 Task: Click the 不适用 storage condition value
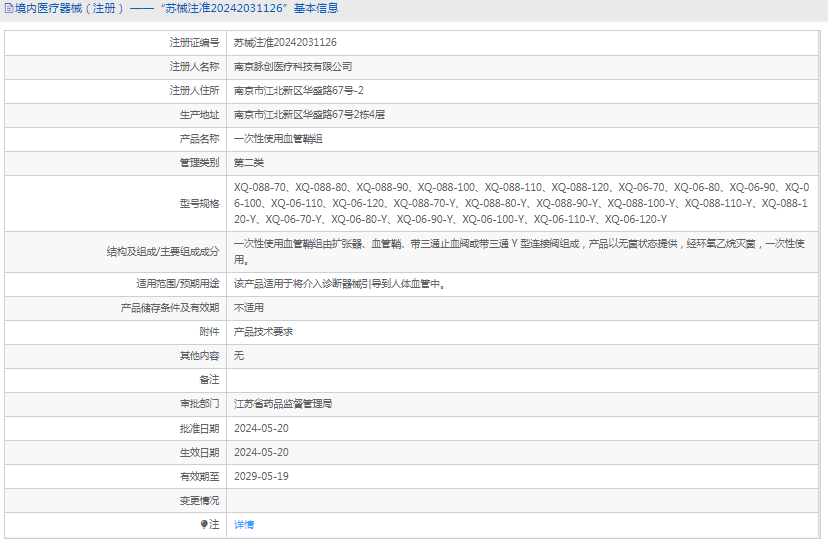[249, 308]
